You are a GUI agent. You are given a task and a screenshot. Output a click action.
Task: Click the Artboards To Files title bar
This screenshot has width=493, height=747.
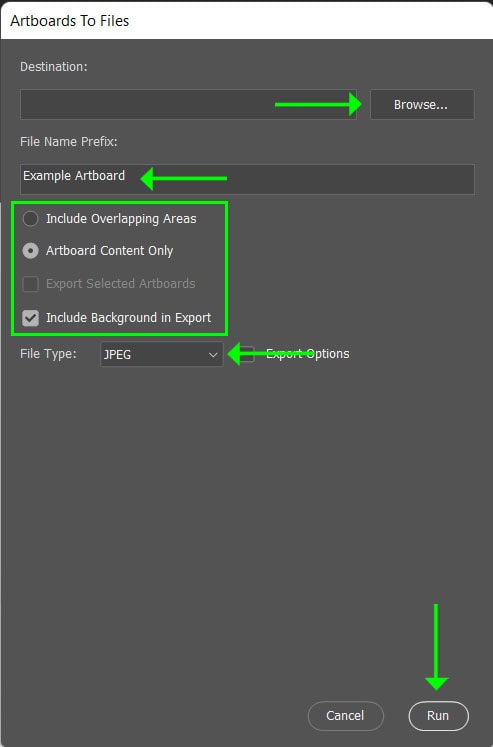click(x=246, y=20)
